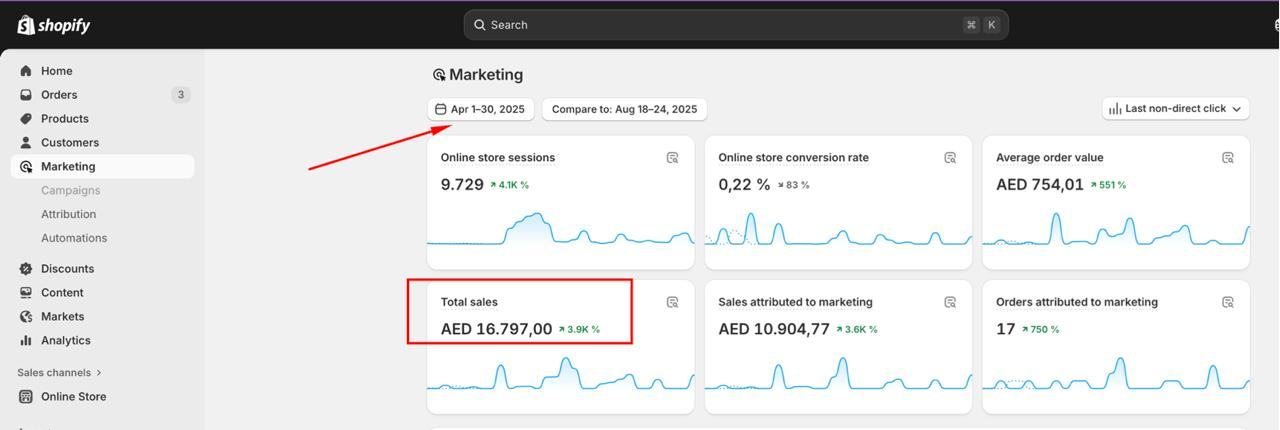Click the AED 10.904,77 value
Screen dimensions: 1280x430
coord(774,329)
